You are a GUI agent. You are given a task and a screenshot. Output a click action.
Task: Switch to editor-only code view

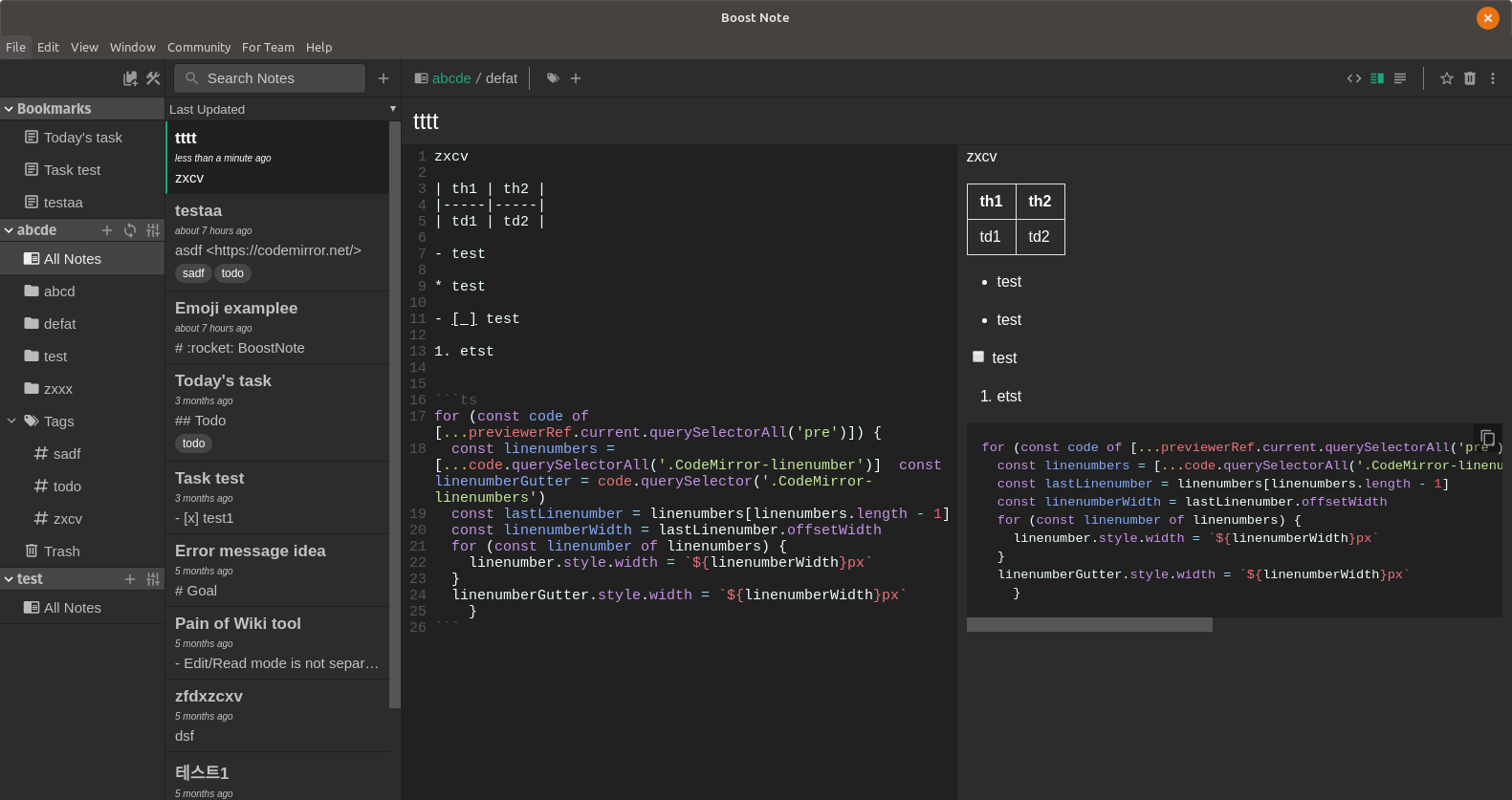tap(1354, 78)
